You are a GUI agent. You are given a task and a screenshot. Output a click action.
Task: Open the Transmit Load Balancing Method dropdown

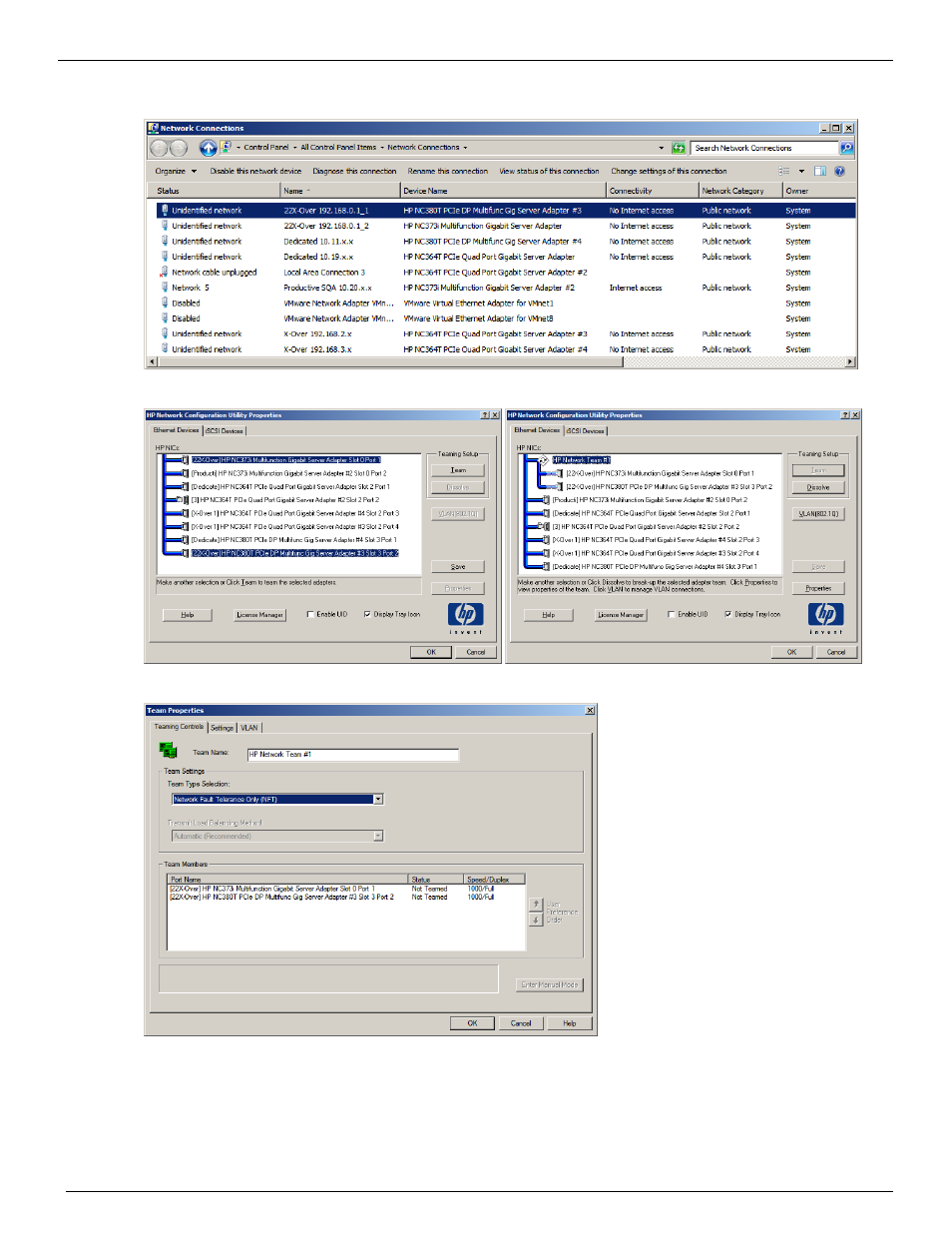coord(277,836)
